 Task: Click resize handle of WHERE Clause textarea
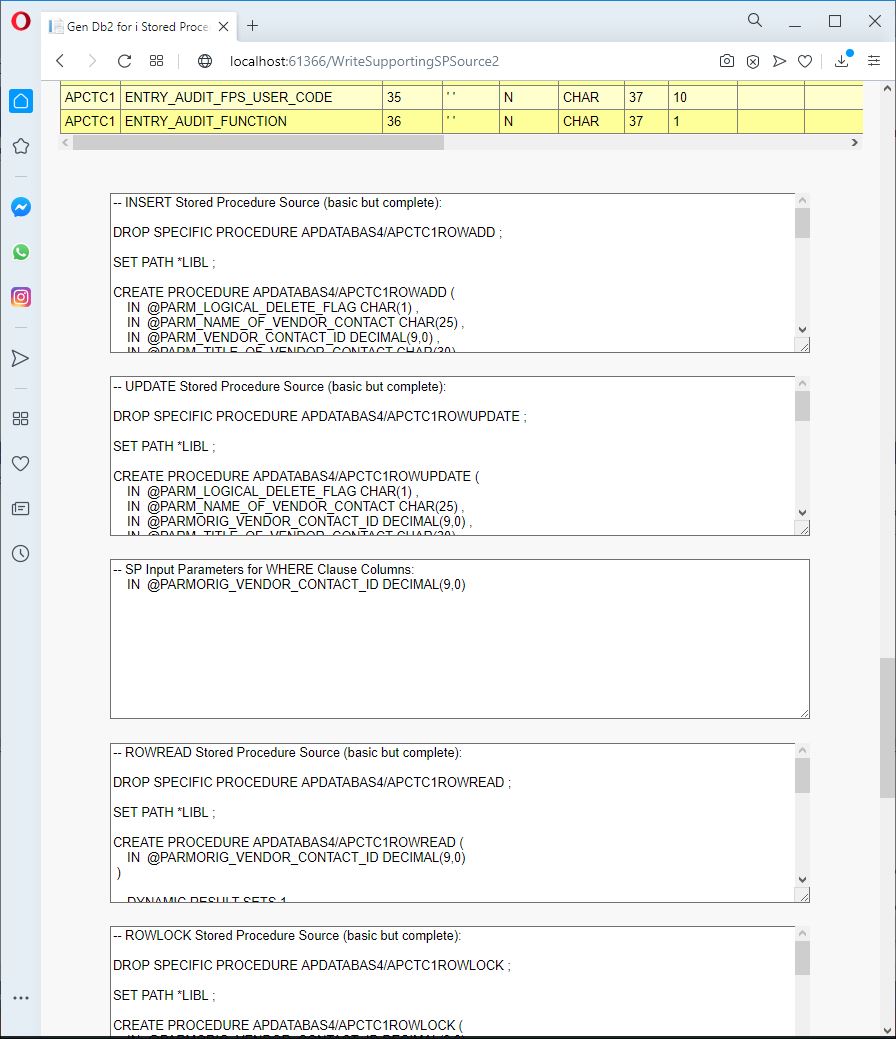pyautogui.click(x=804, y=713)
